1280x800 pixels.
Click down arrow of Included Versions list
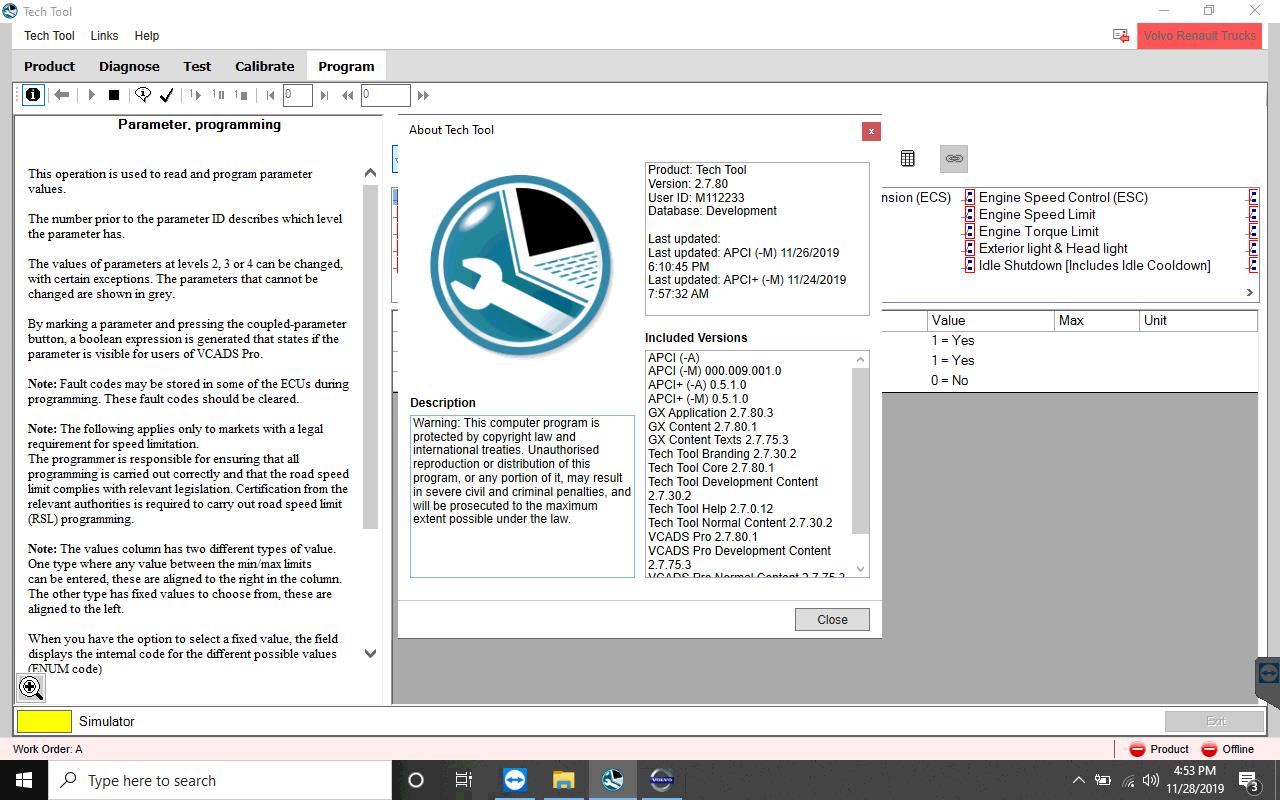(860, 569)
